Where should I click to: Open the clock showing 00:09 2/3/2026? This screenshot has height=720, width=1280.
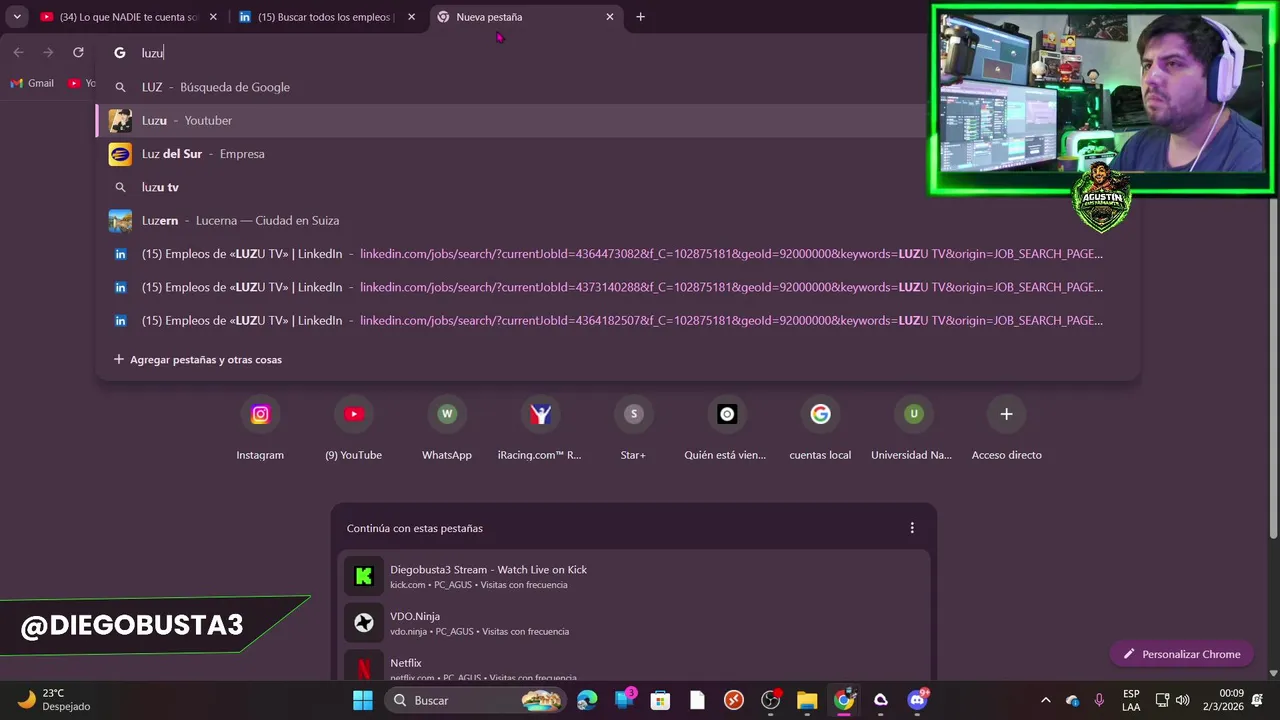coord(1224,700)
